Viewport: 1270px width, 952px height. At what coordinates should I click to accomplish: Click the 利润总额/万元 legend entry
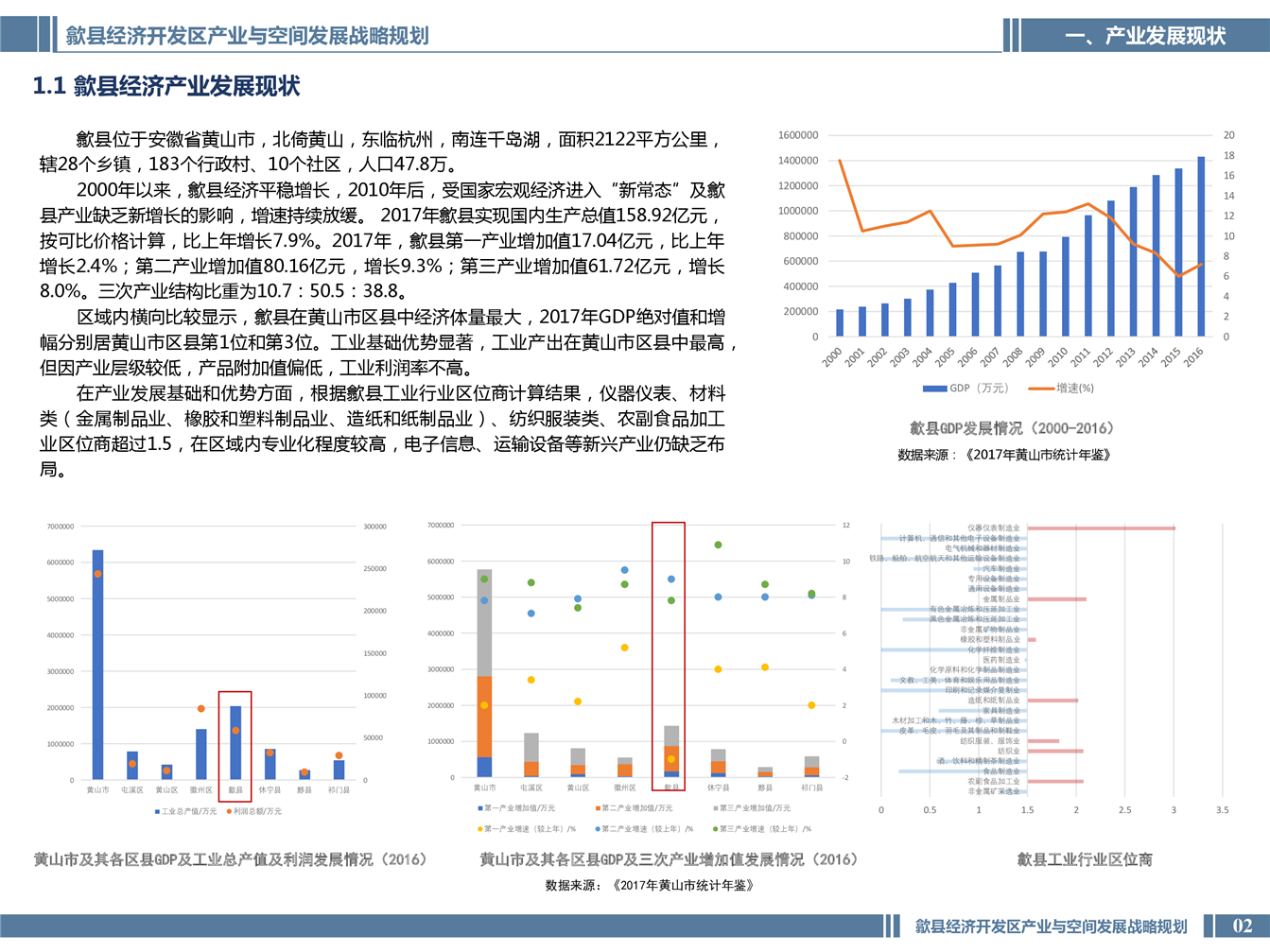[x=253, y=811]
